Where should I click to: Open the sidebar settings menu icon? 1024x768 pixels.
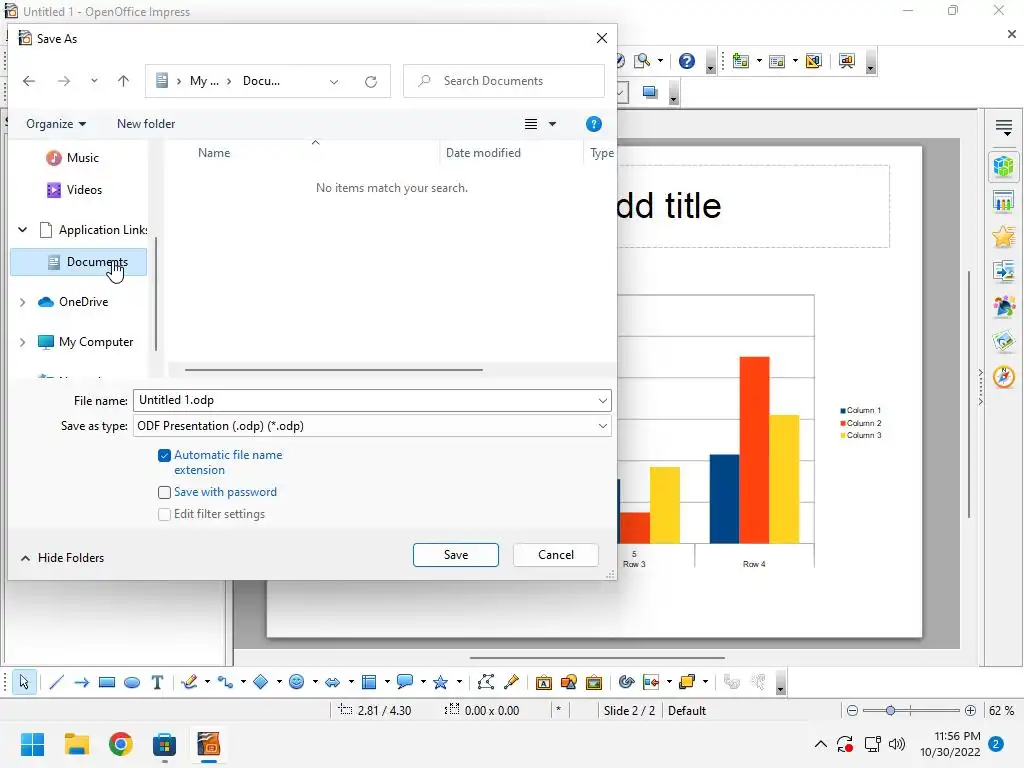pos(1004,127)
